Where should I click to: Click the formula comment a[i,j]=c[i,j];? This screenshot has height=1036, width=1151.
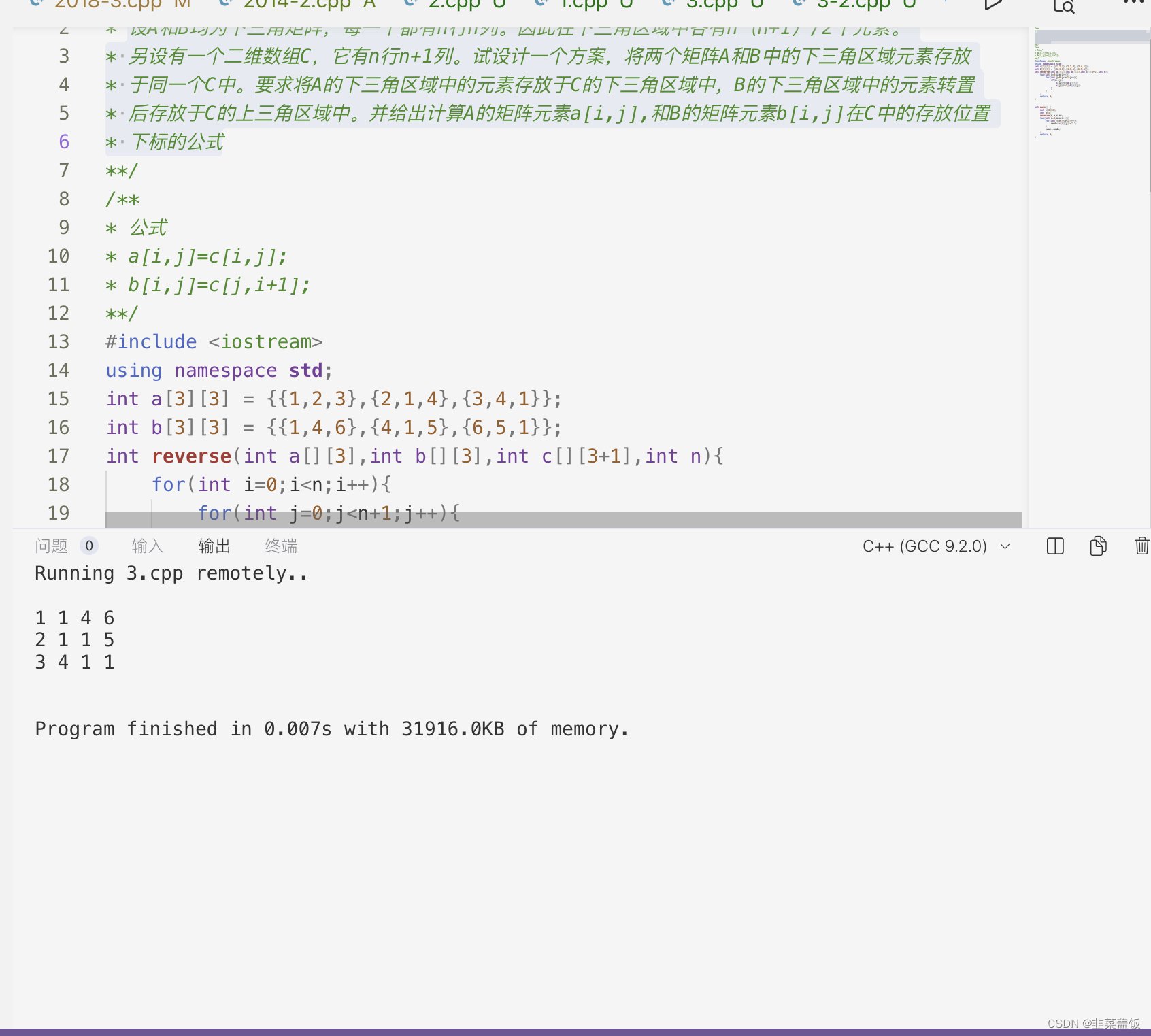(197, 256)
